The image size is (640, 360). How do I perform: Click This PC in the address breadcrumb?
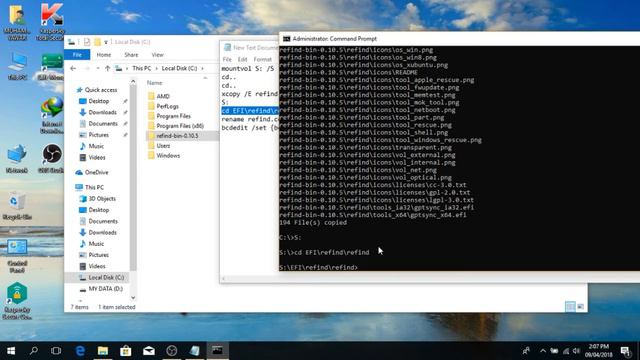point(141,69)
